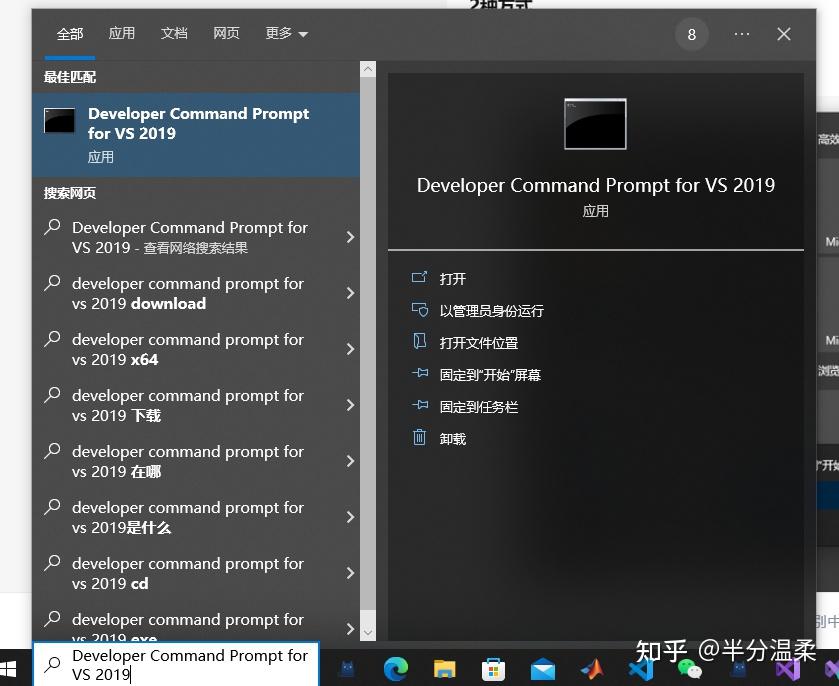Image resolution: width=839 pixels, height=686 pixels.
Task: Choose 以管理员身份运行
Action: 491,311
